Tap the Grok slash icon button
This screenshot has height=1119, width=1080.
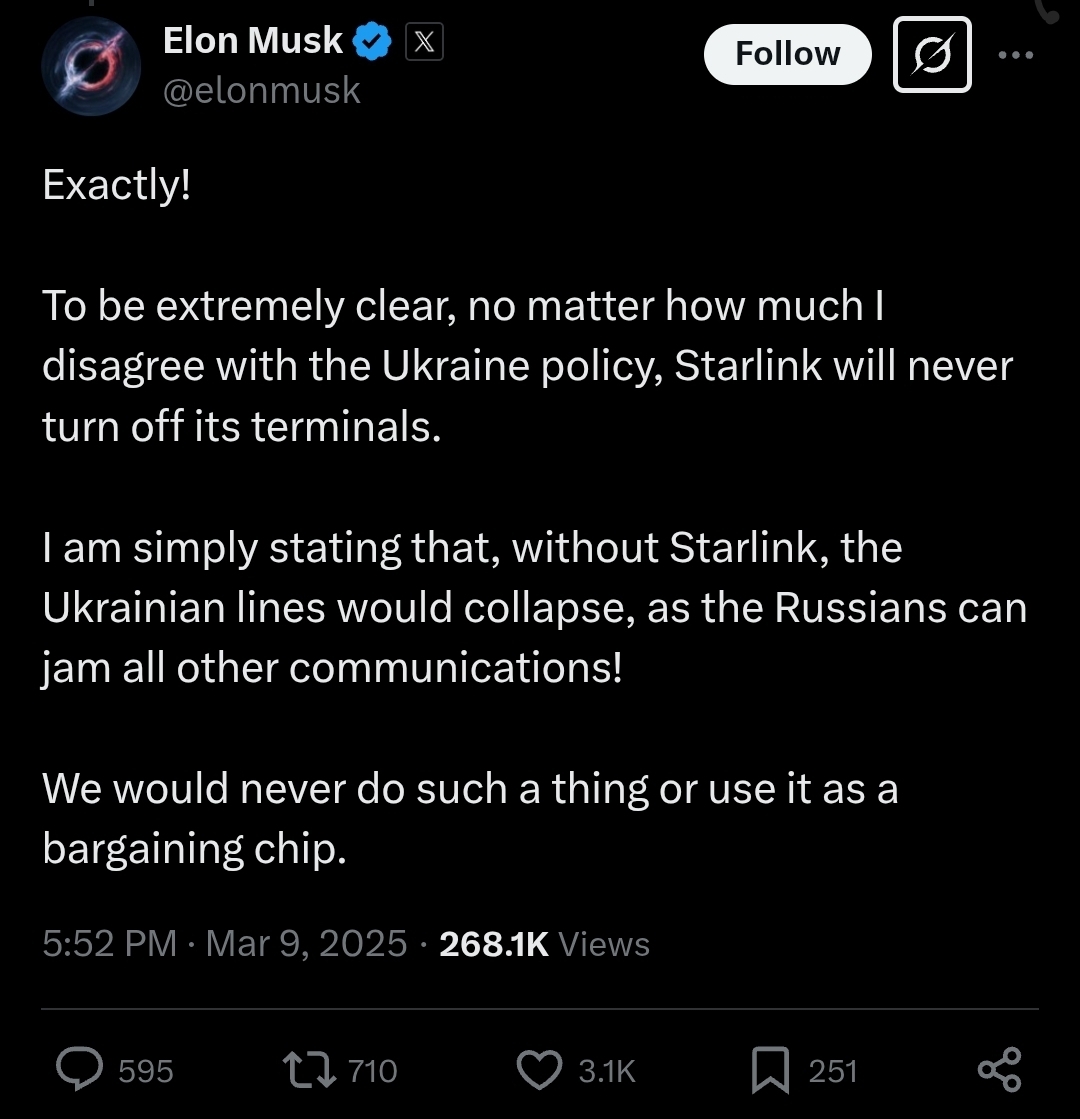click(x=931, y=55)
